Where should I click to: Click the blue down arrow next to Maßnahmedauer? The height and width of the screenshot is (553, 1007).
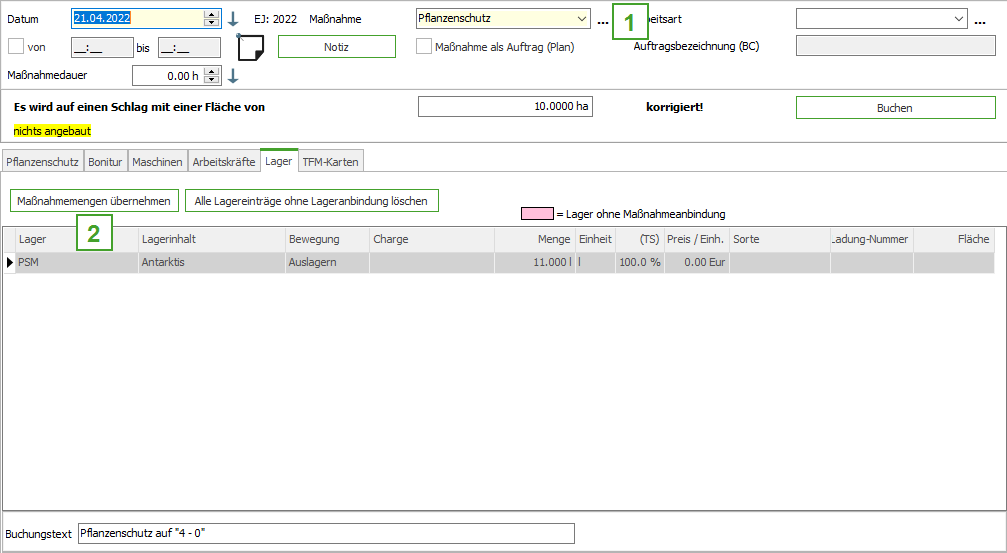(x=233, y=76)
